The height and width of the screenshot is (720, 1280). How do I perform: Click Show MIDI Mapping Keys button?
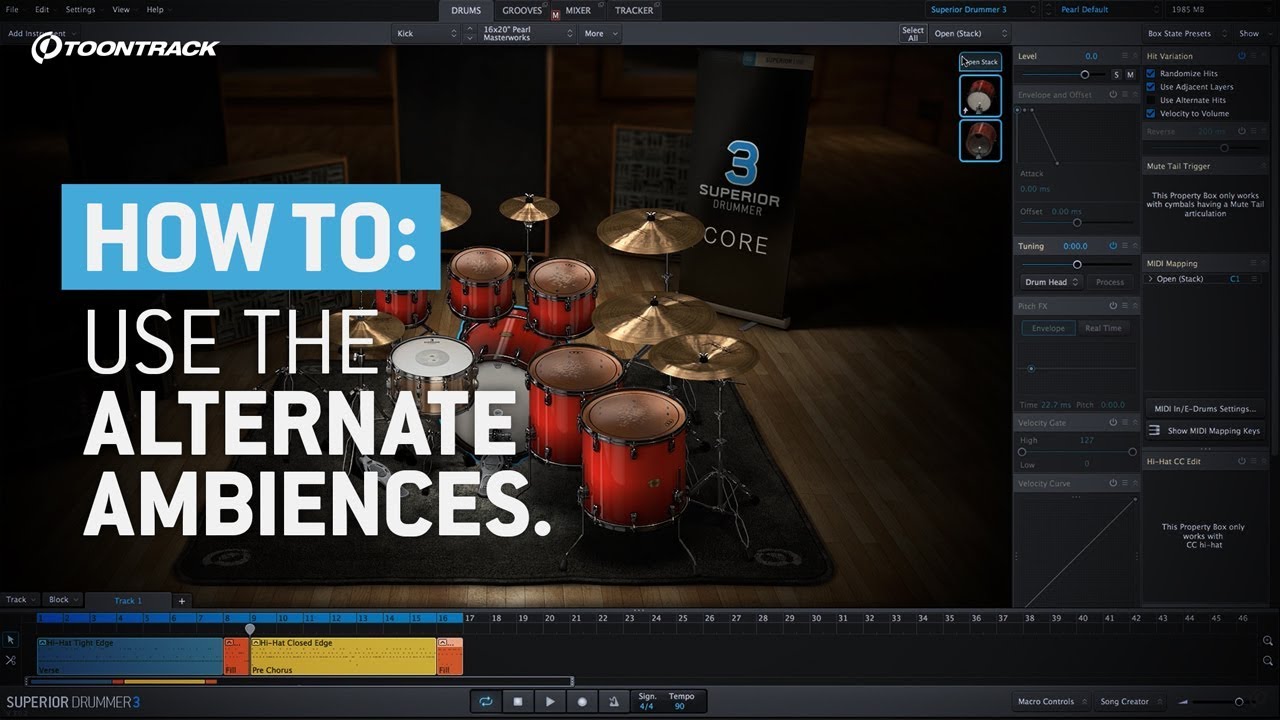1204,431
